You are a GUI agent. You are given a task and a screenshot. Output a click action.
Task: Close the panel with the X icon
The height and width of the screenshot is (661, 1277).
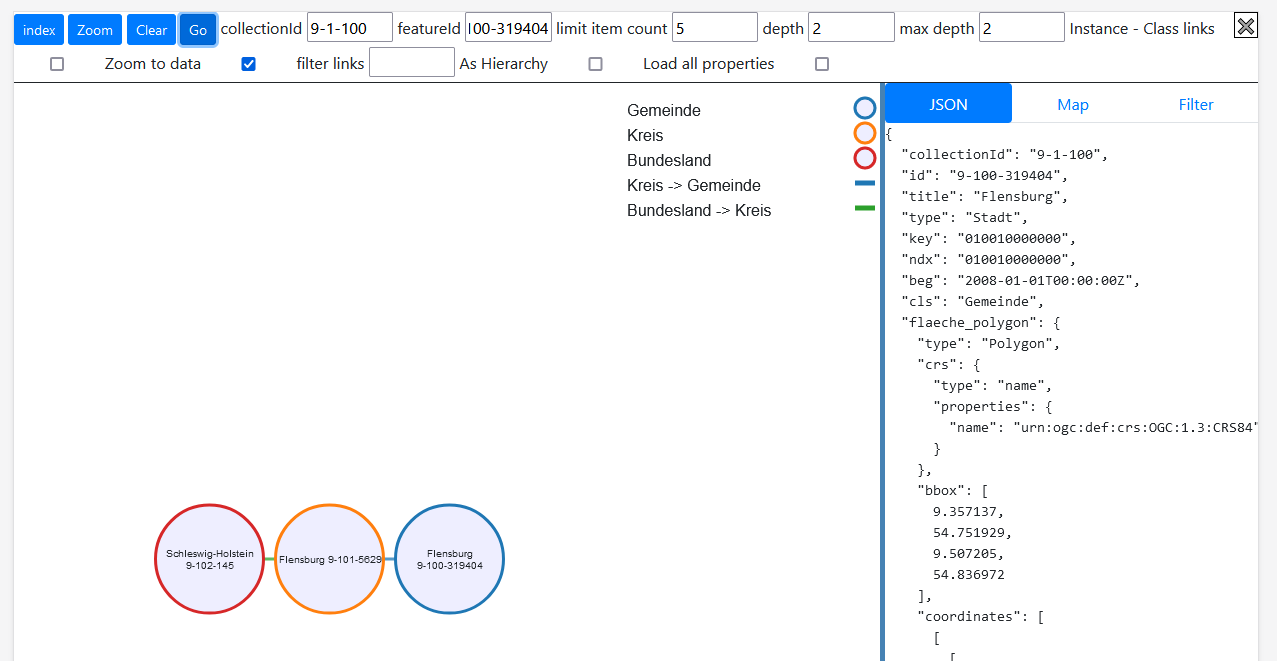tap(1246, 26)
